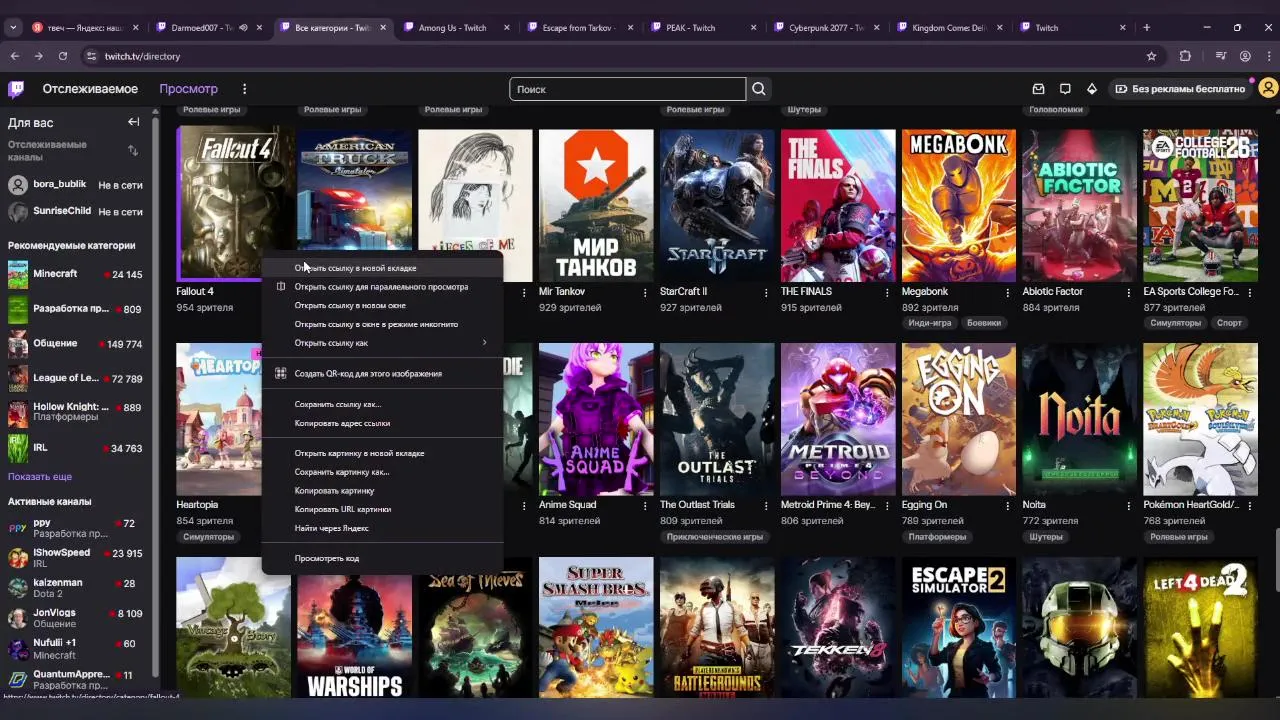The width and height of the screenshot is (1280, 720).
Task: Expand the Открыть ссылку как submenu
Action: pos(382,343)
